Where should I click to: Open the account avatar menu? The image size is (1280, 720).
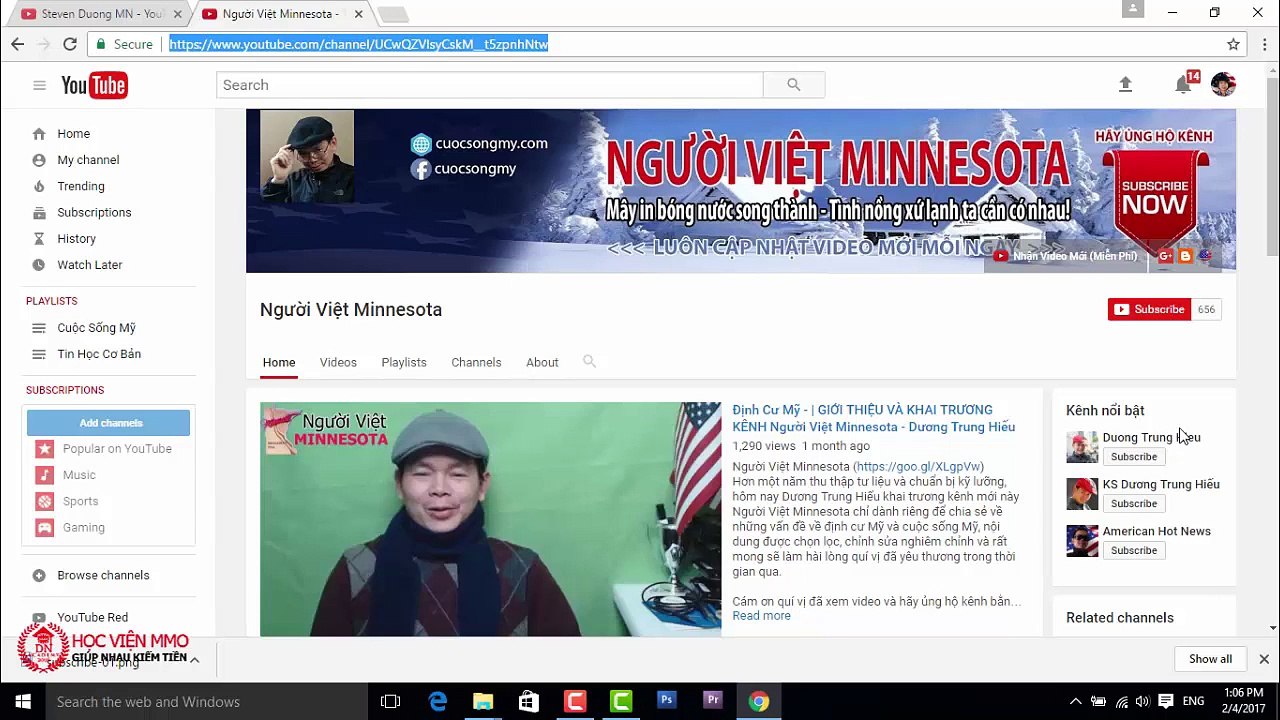click(1223, 85)
